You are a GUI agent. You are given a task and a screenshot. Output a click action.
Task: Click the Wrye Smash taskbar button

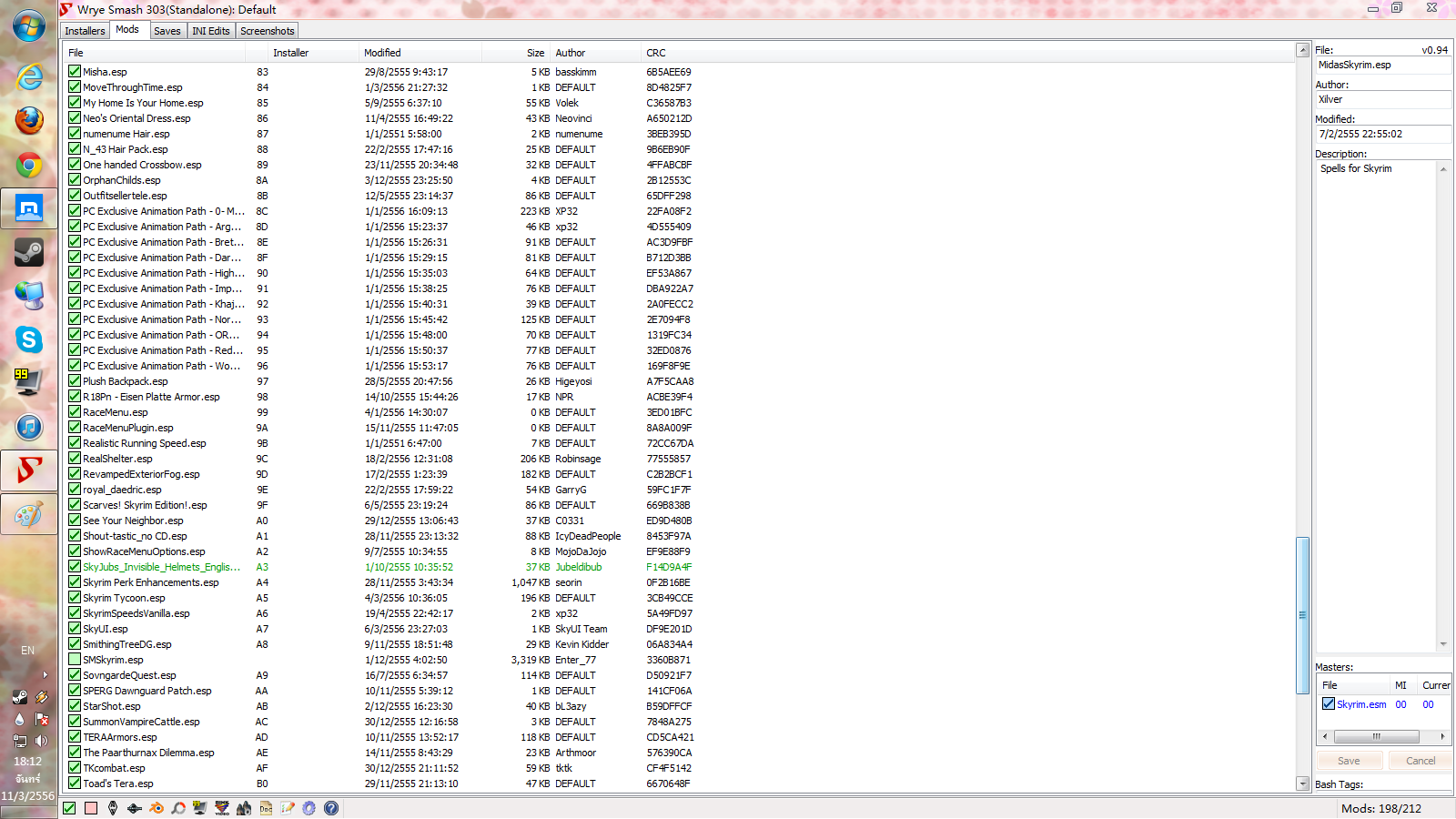tap(28, 470)
